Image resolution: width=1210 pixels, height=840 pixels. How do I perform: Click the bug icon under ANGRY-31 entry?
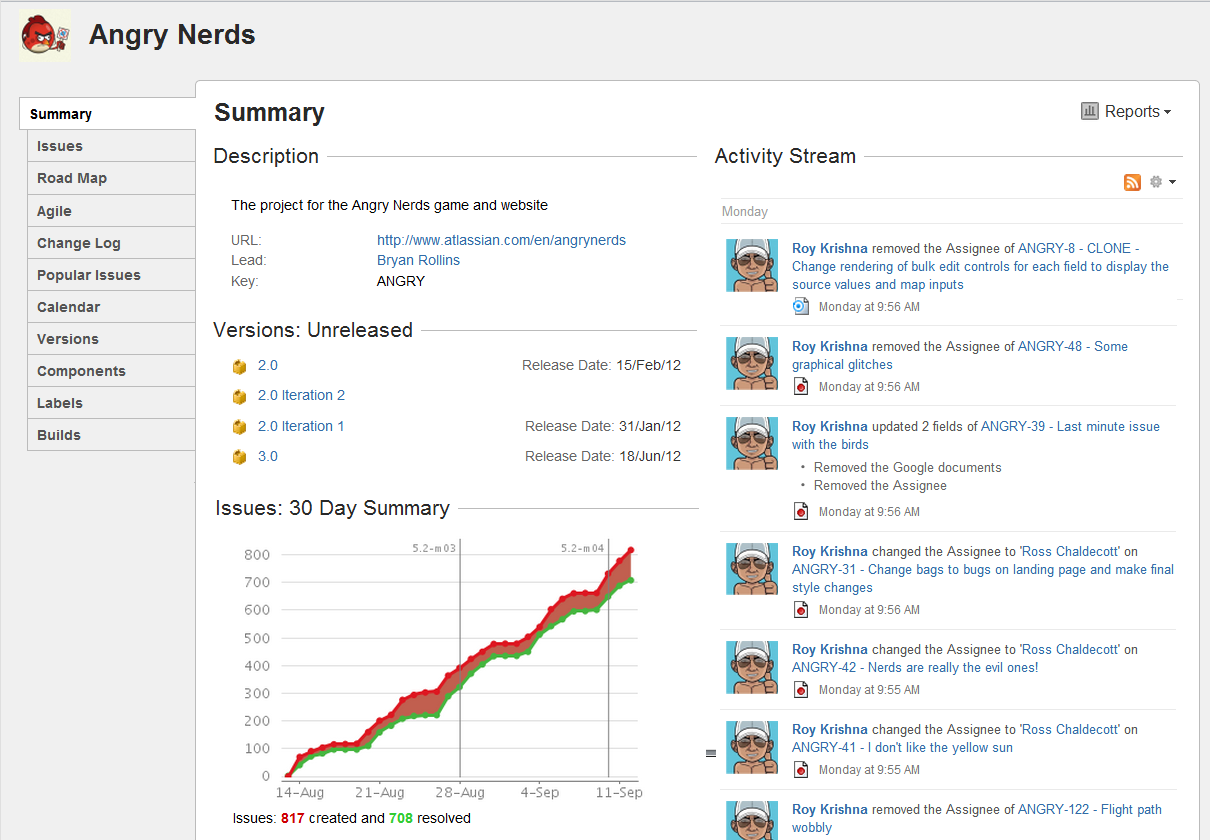(x=800, y=610)
